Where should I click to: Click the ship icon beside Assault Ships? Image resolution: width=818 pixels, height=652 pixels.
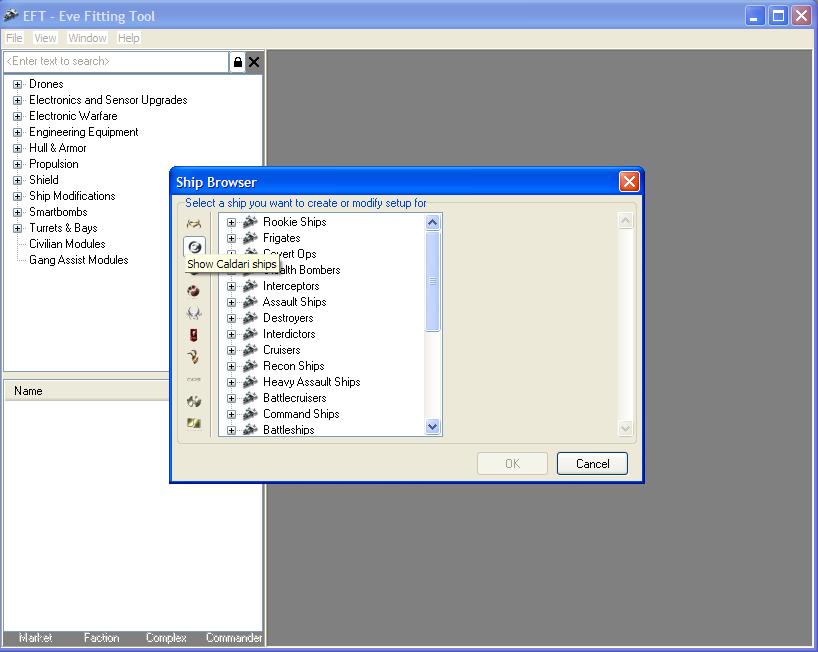click(250, 301)
